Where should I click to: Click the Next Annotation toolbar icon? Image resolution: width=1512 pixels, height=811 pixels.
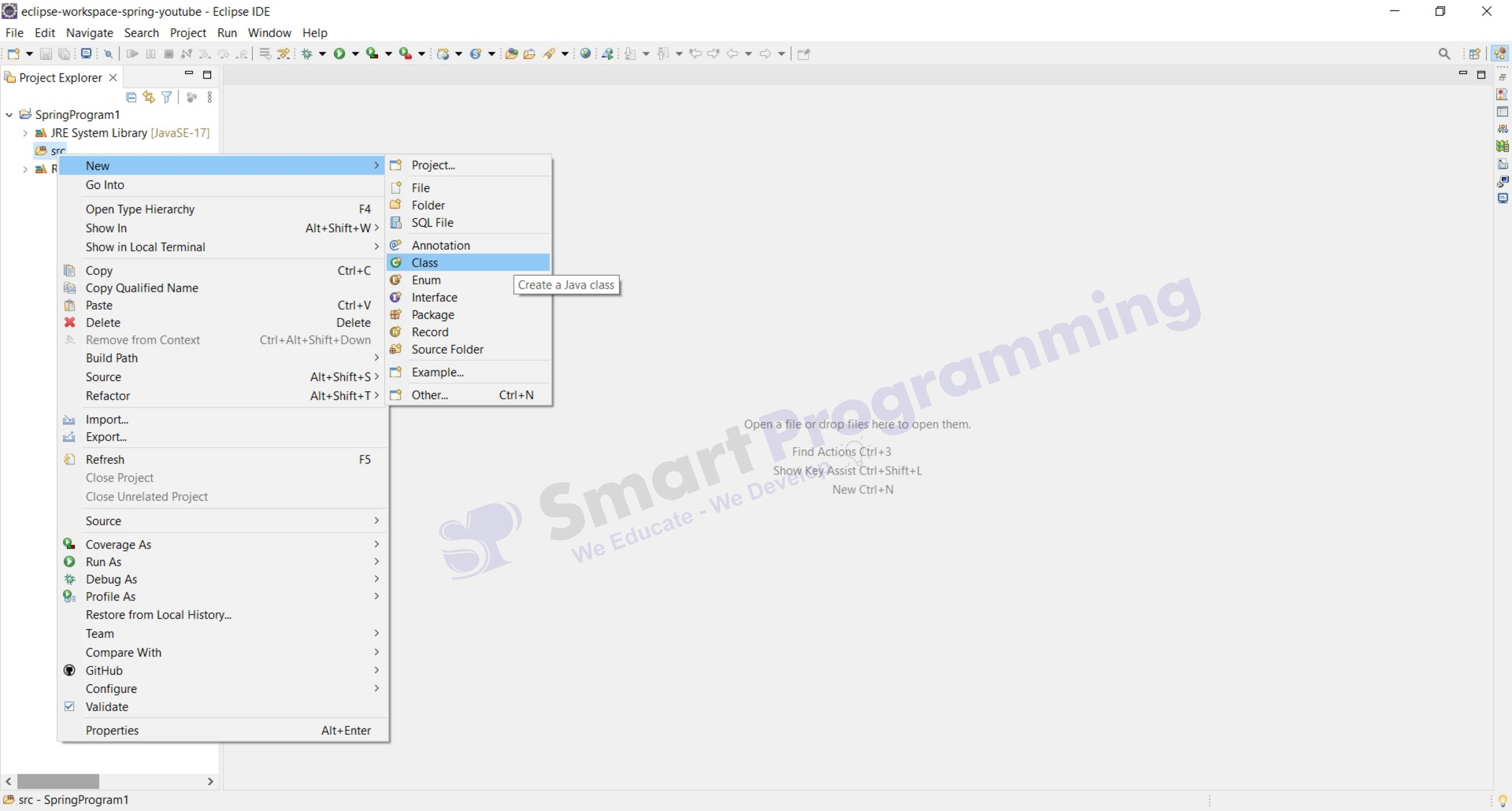[630, 54]
